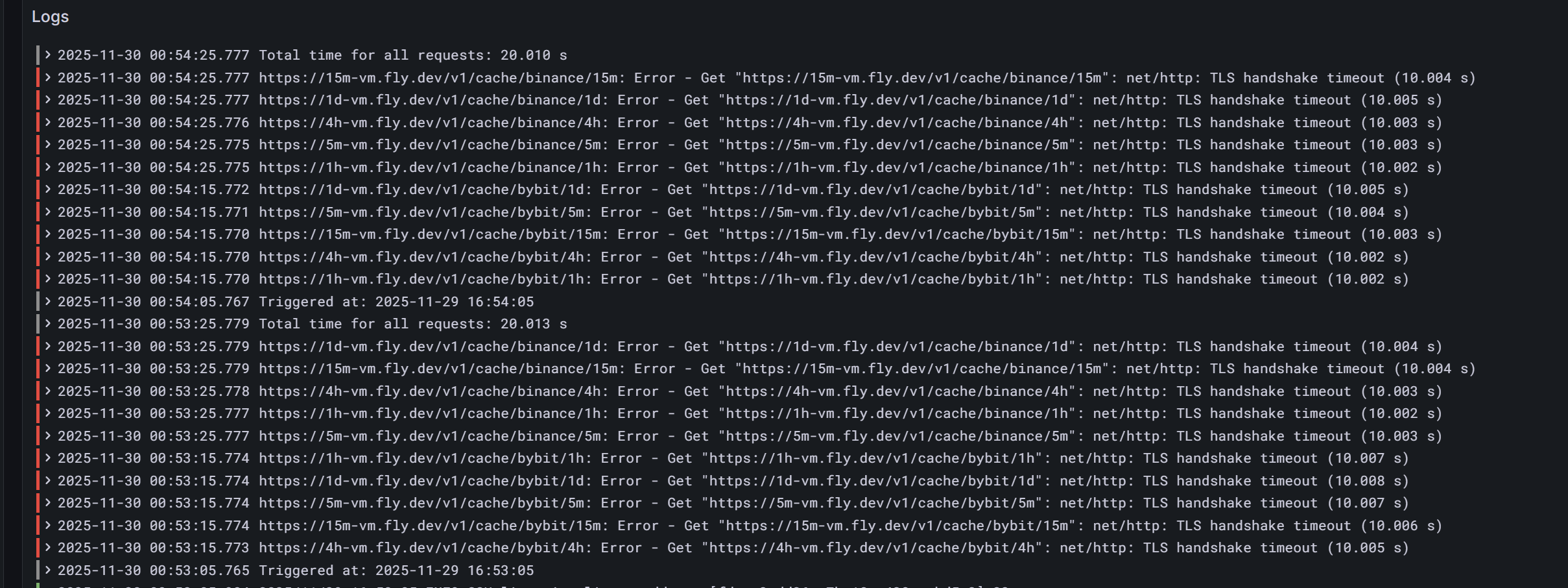The image size is (1568, 588).
Task: Expand 00:54:25.777 binance/15m error log row chevron
Action: (x=47, y=78)
